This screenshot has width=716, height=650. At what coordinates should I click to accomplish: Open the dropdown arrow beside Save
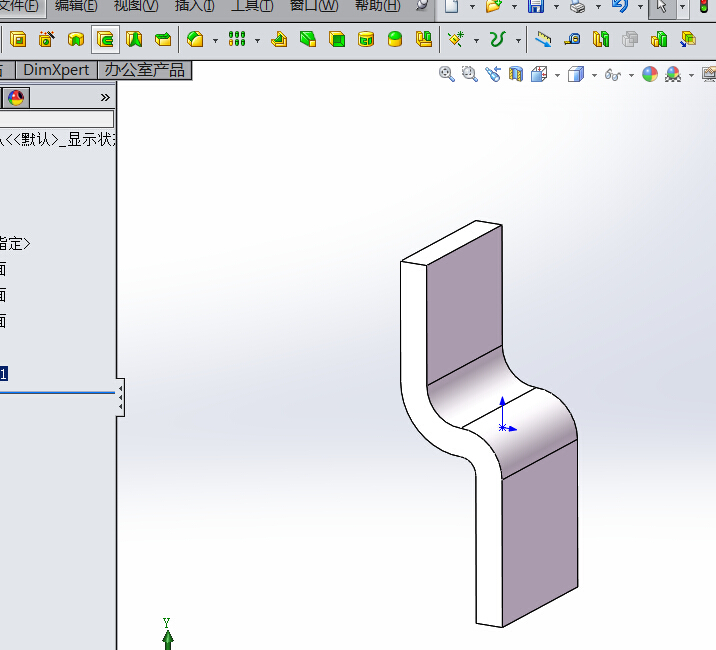tap(557, 7)
